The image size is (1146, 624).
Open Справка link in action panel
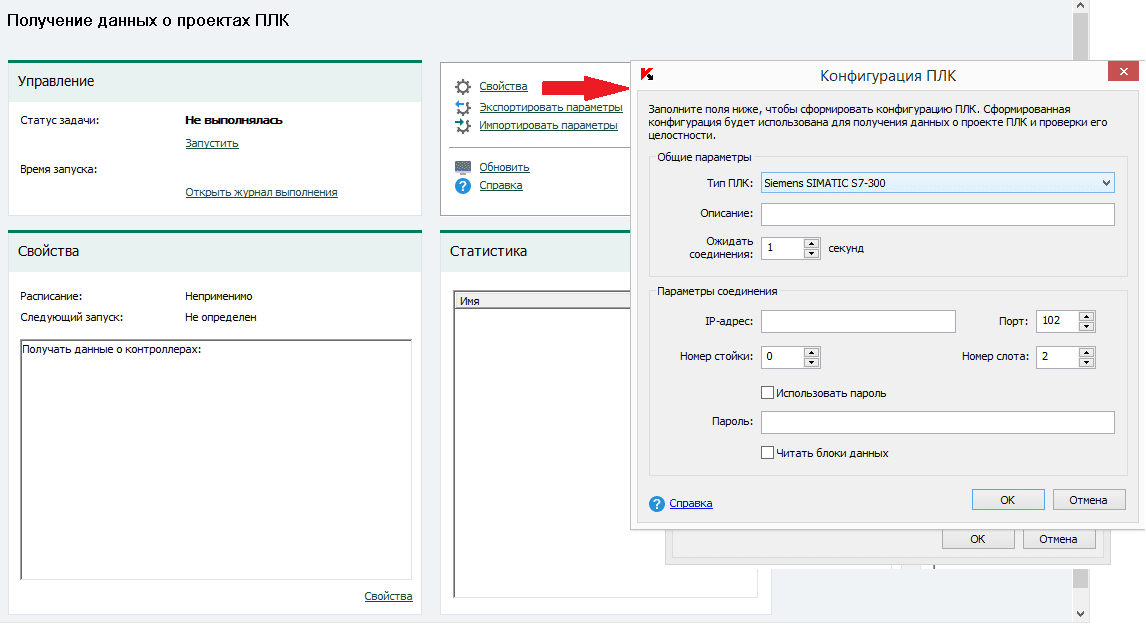501,186
